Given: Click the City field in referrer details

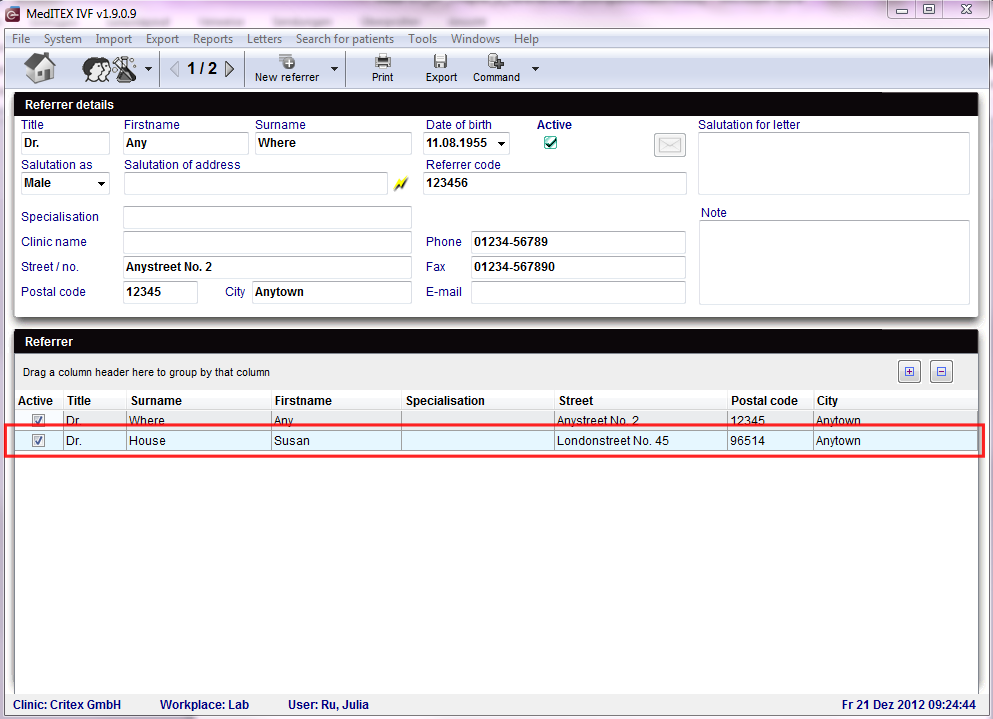Looking at the screenshot, I should click(332, 292).
